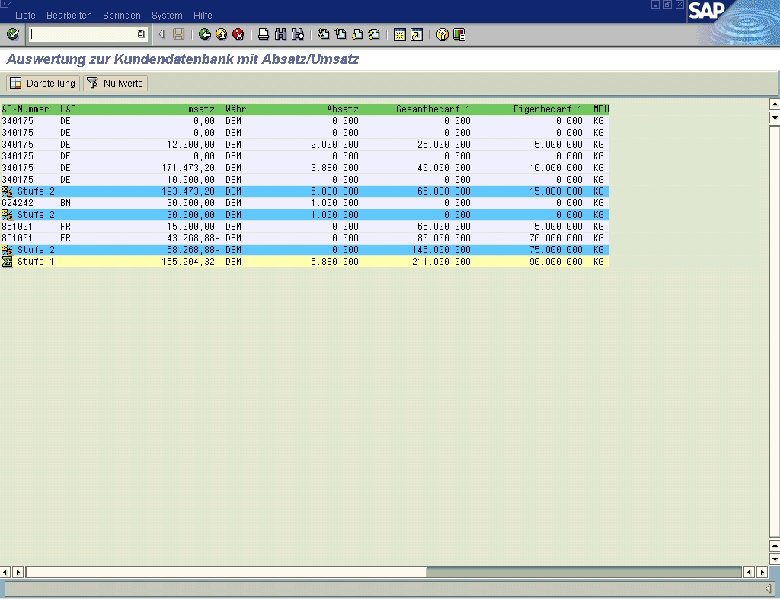This screenshot has height=600, width=780.
Task: Click the Print icon in the toolbar
Action: [x=264, y=34]
